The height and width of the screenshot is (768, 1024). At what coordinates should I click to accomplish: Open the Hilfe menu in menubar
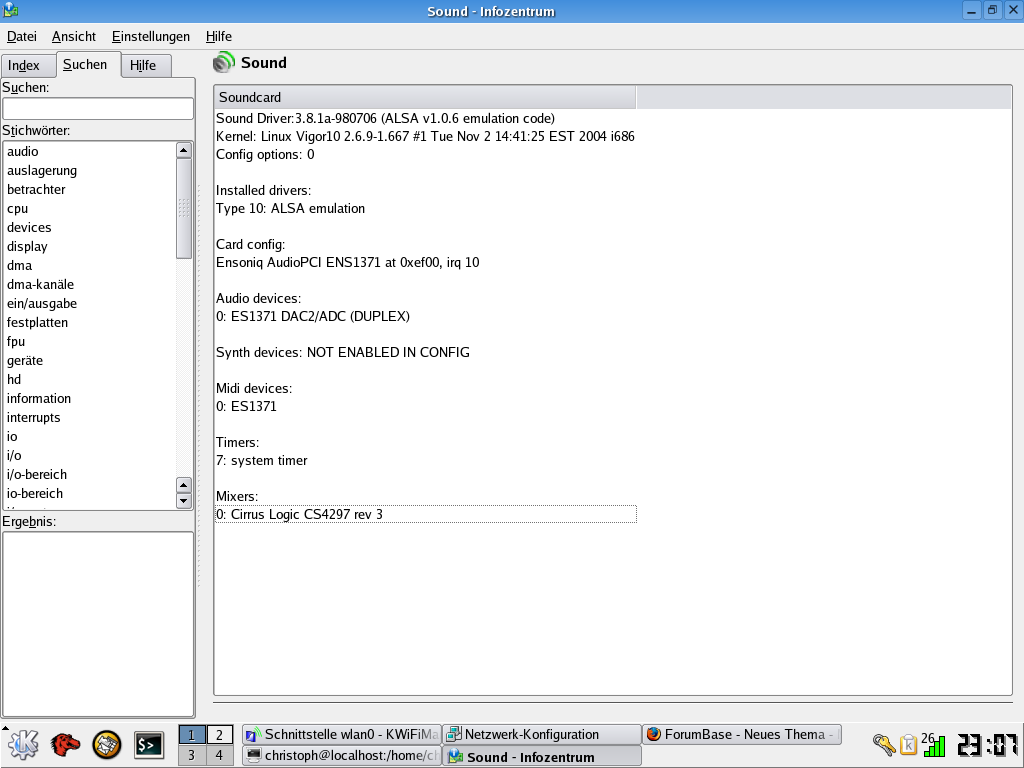pyautogui.click(x=219, y=37)
